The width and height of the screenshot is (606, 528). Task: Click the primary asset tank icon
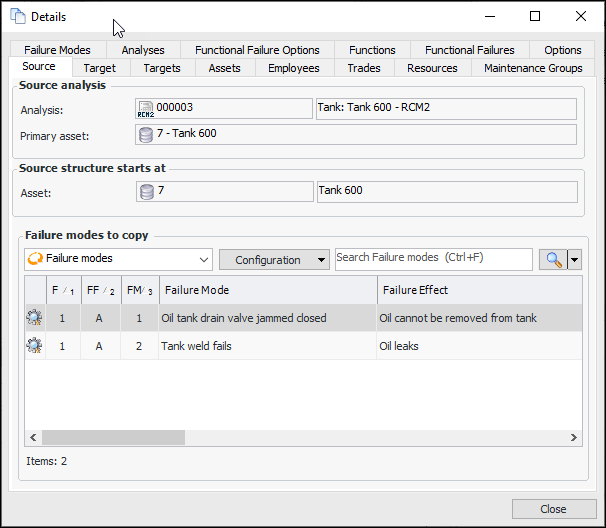click(146, 134)
